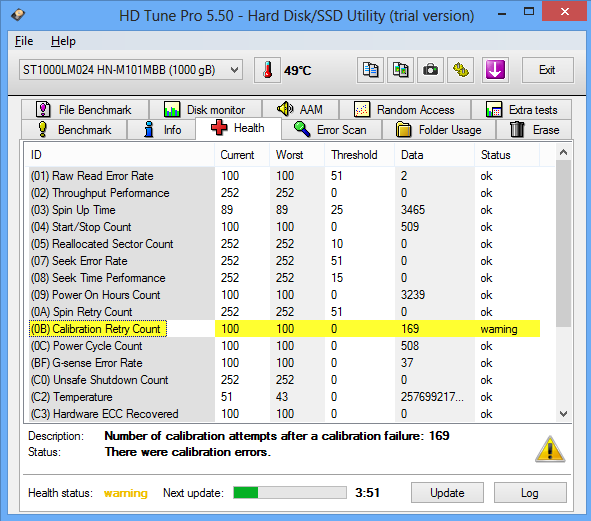The image size is (591, 521).
Task: Click the data value 169 in highlighted row
Action: [410, 329]
